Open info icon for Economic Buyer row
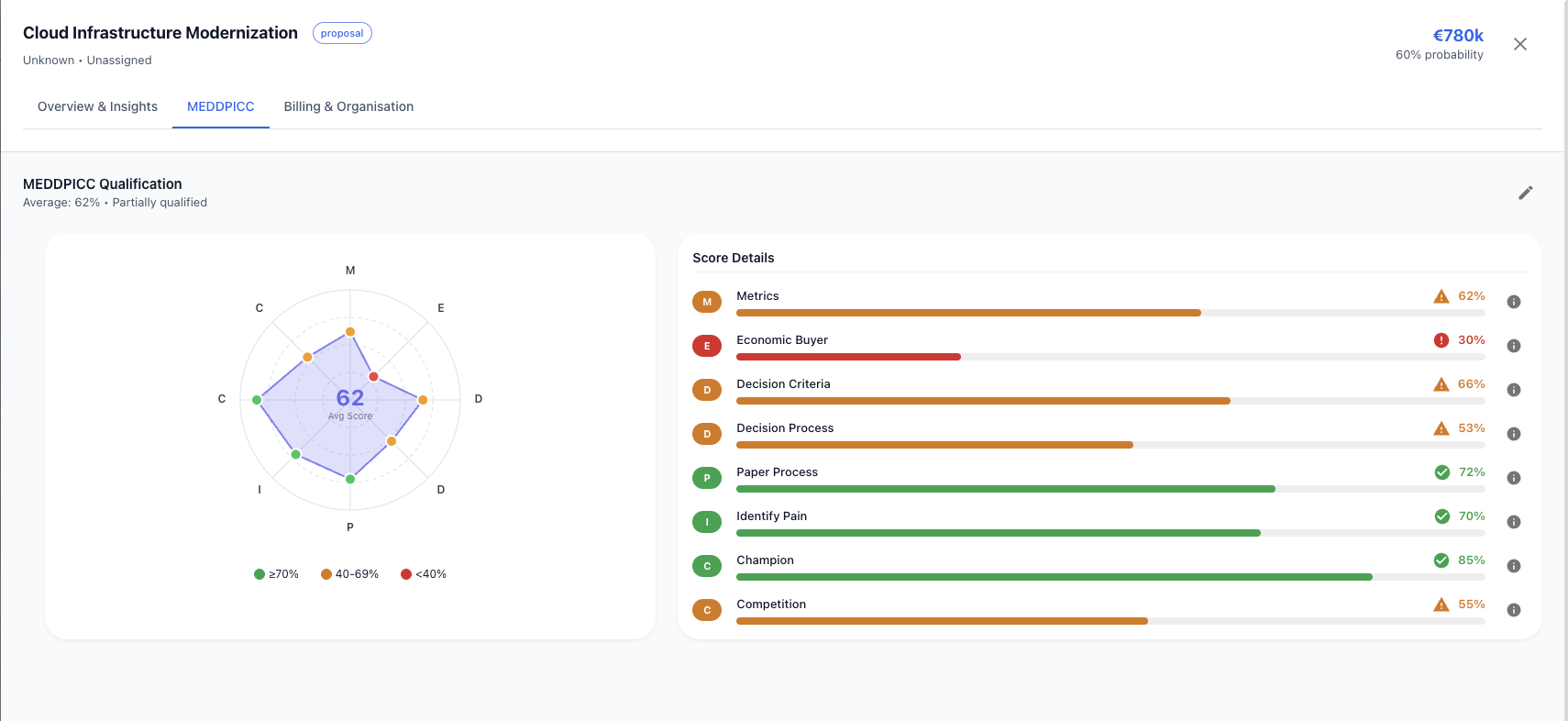This screenshot has width=1568, height=721. tap(1514, 346)
